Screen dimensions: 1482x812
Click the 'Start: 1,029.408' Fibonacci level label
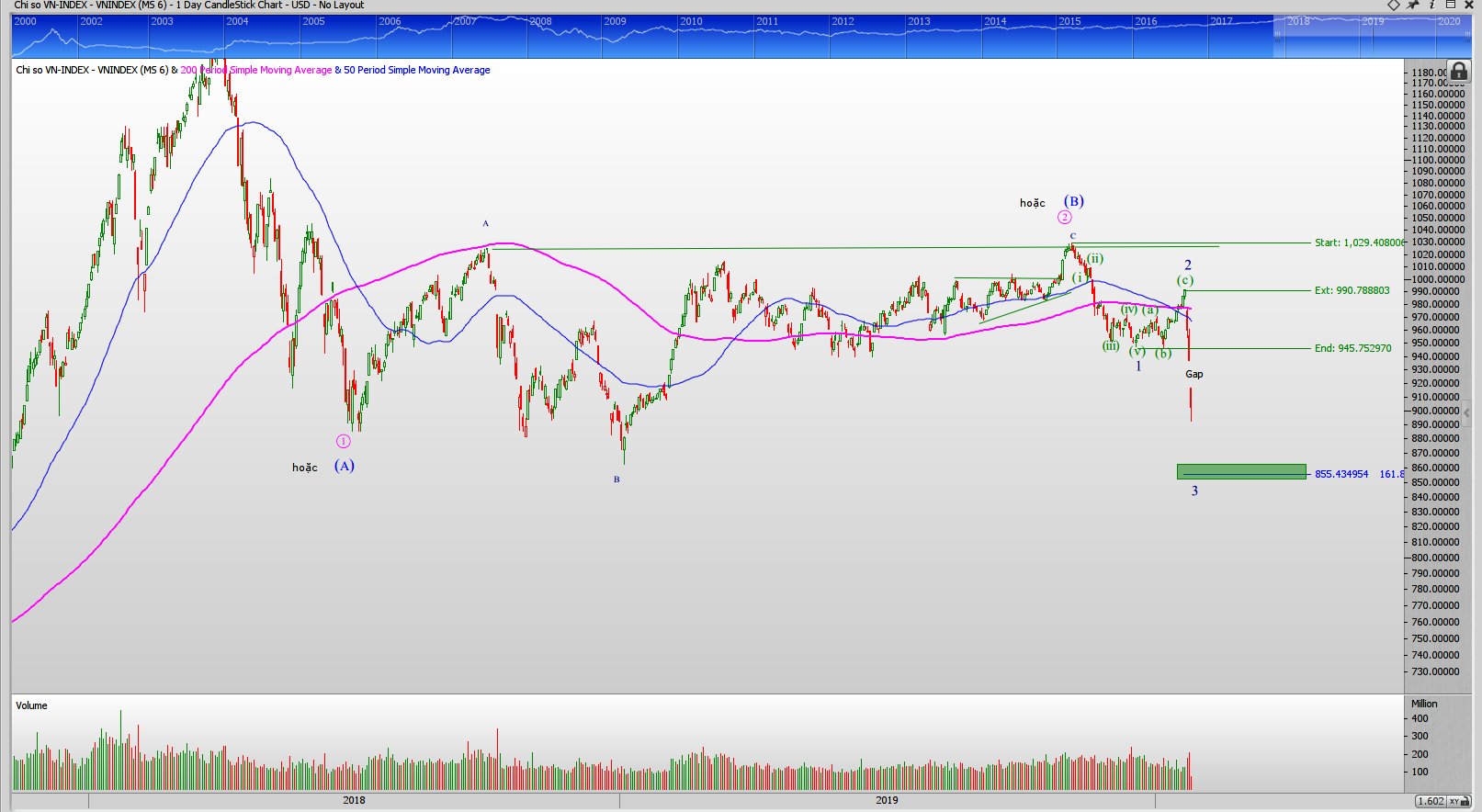(1358, 242)
